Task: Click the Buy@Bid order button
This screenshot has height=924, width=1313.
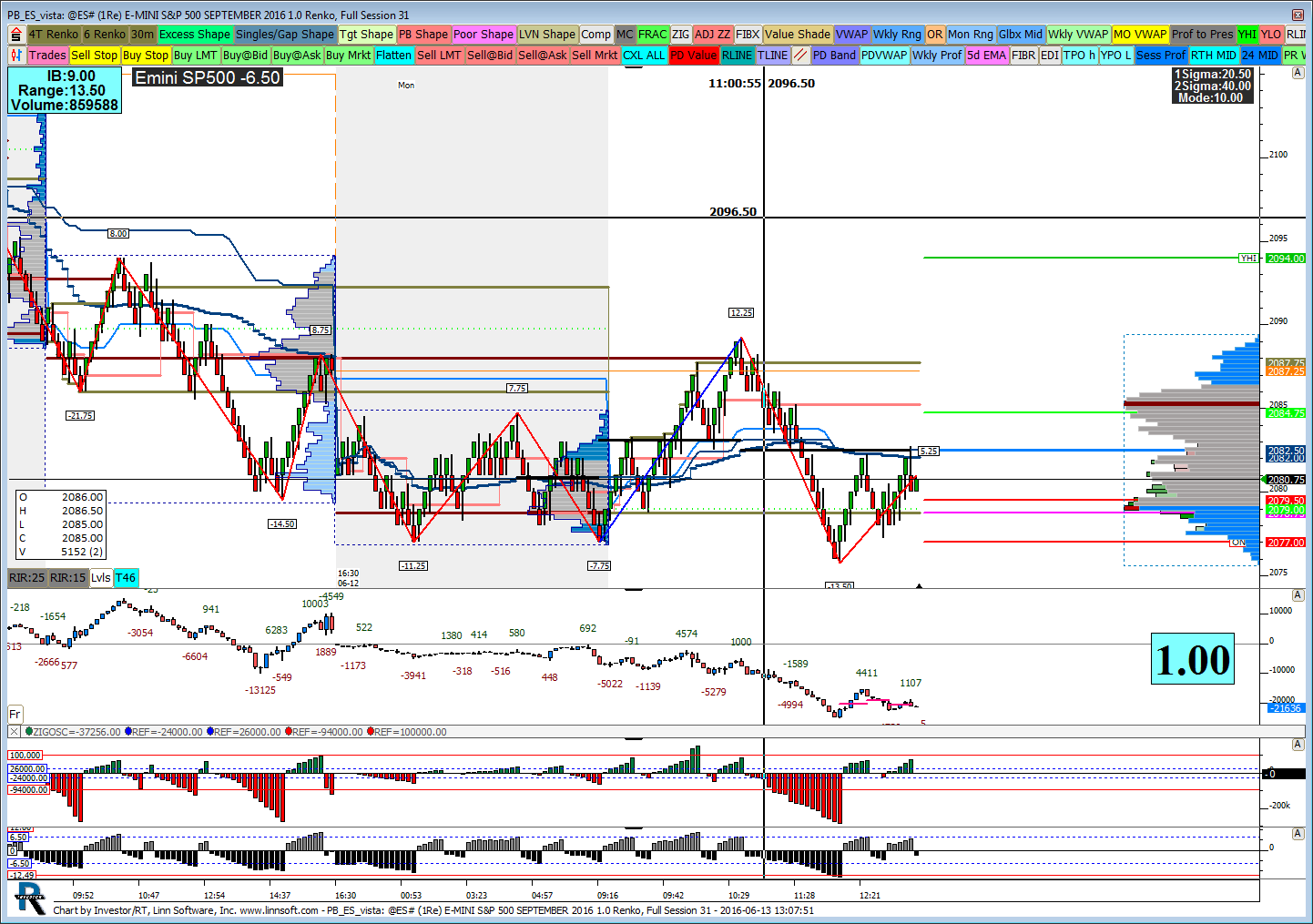Action: click(246, 56)
